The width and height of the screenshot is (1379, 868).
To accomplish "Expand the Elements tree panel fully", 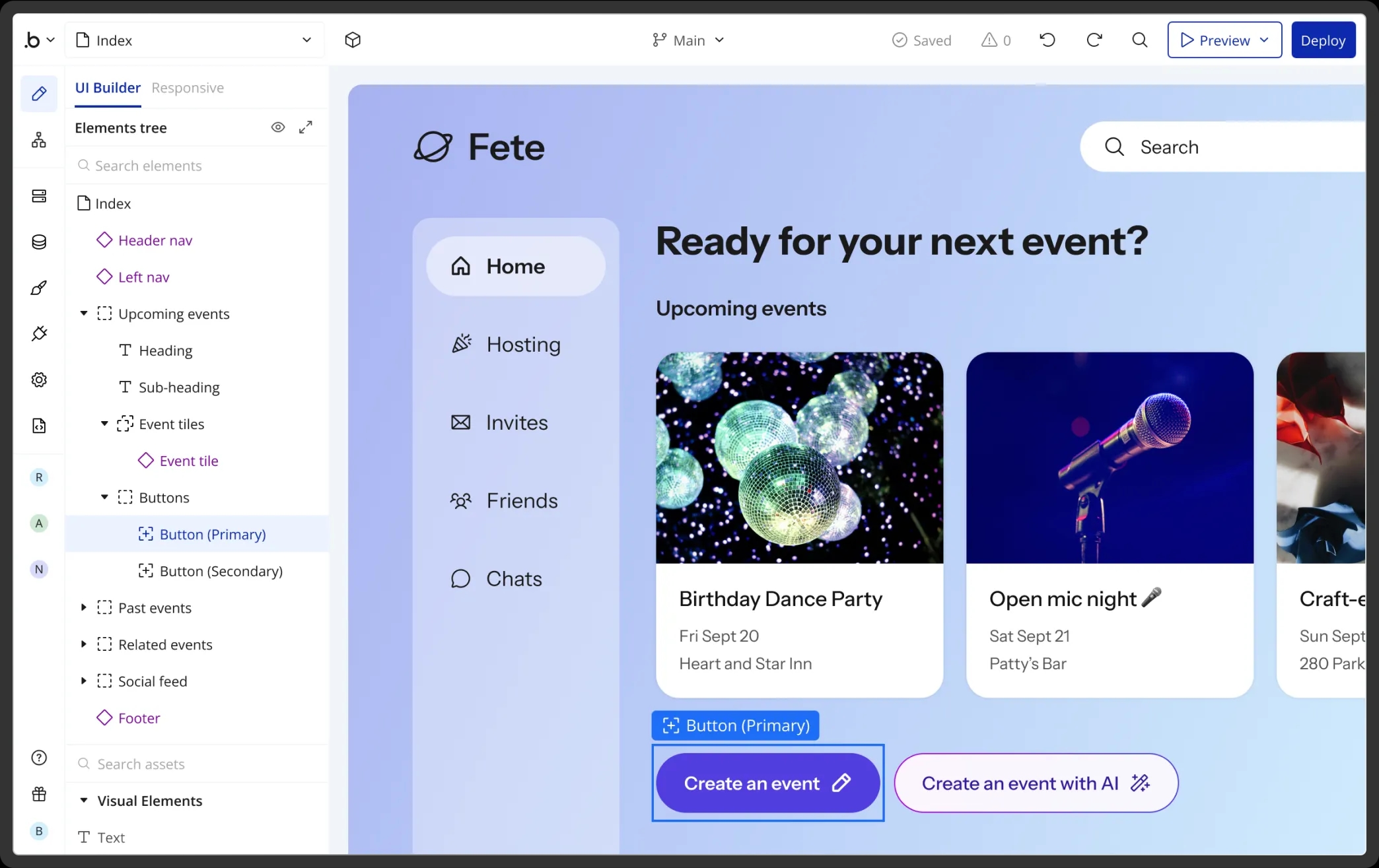I will (306, 127).
